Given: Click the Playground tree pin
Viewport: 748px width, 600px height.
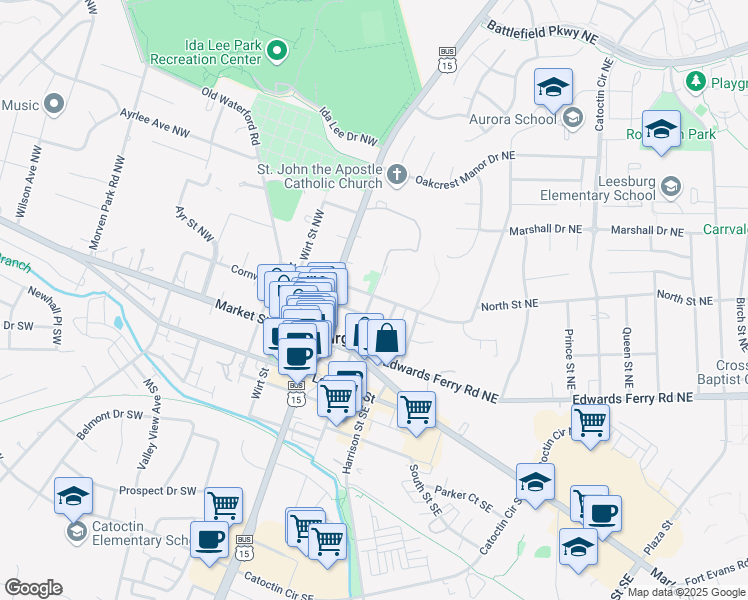Looking at the screenshot, I should (696, 81).
